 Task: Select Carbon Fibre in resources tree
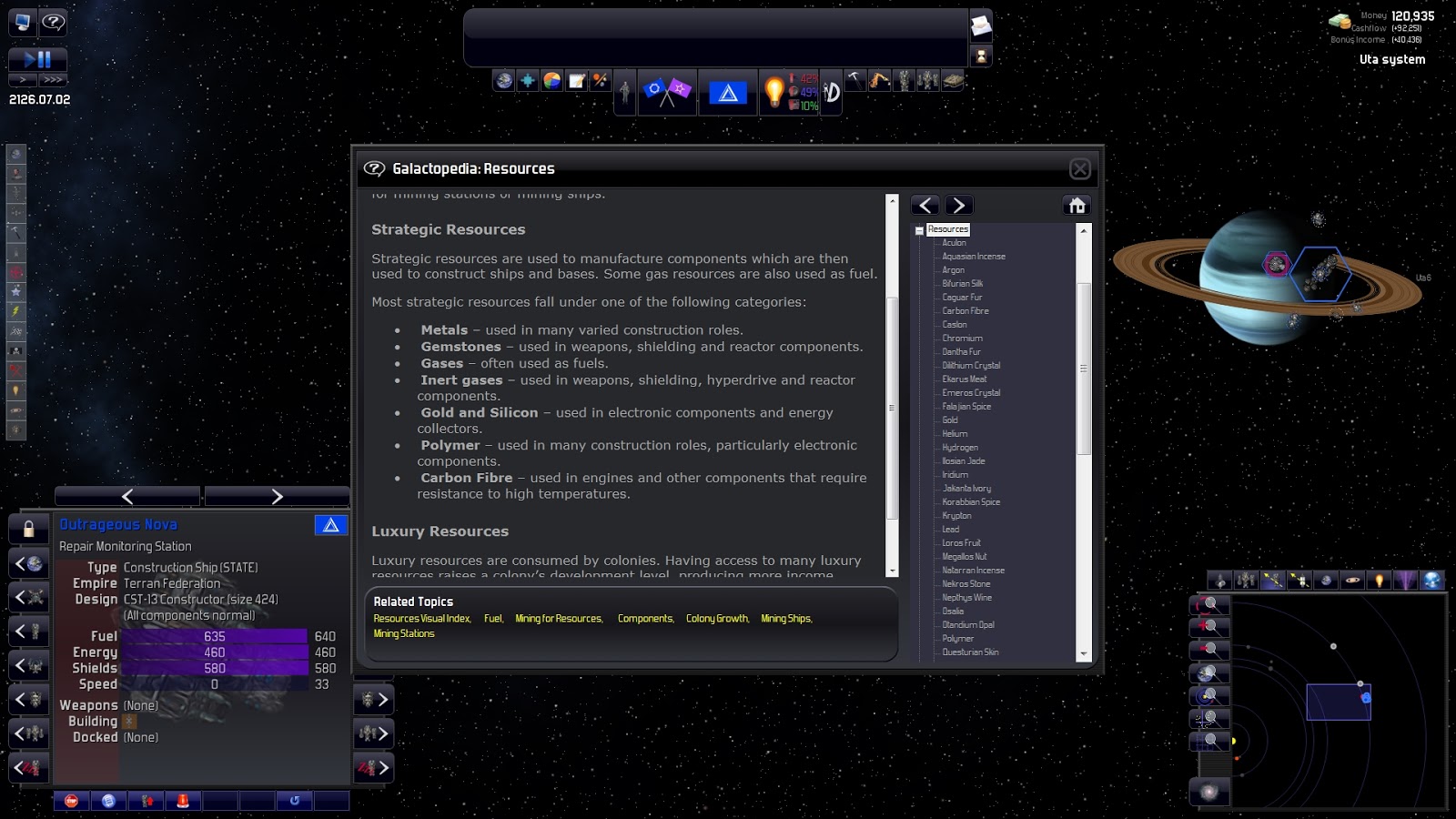coord(965,311)
